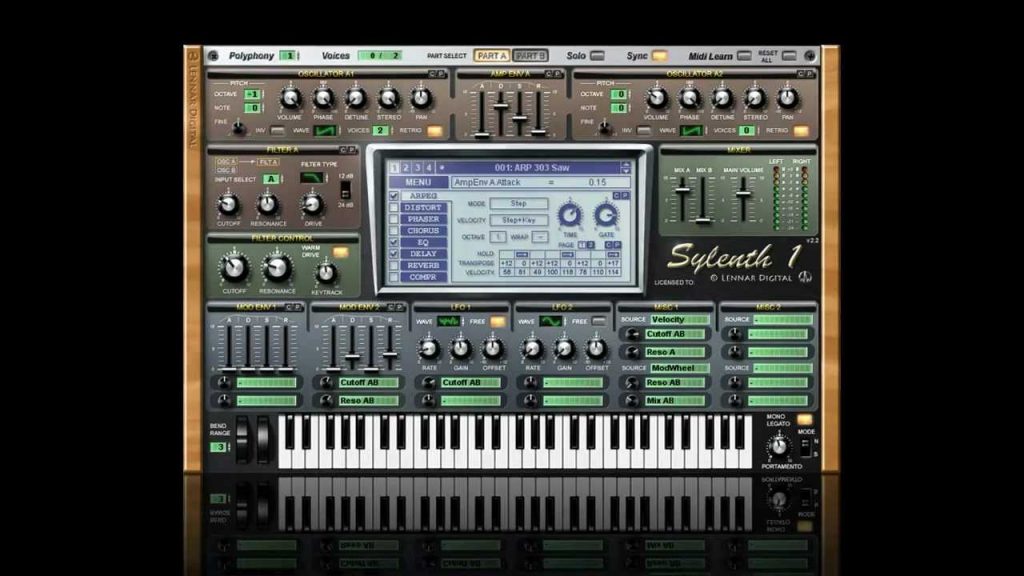Switch to PART B
Image resolution: width=1024 pixels, height=576 pixels.
tap(530, 56)
